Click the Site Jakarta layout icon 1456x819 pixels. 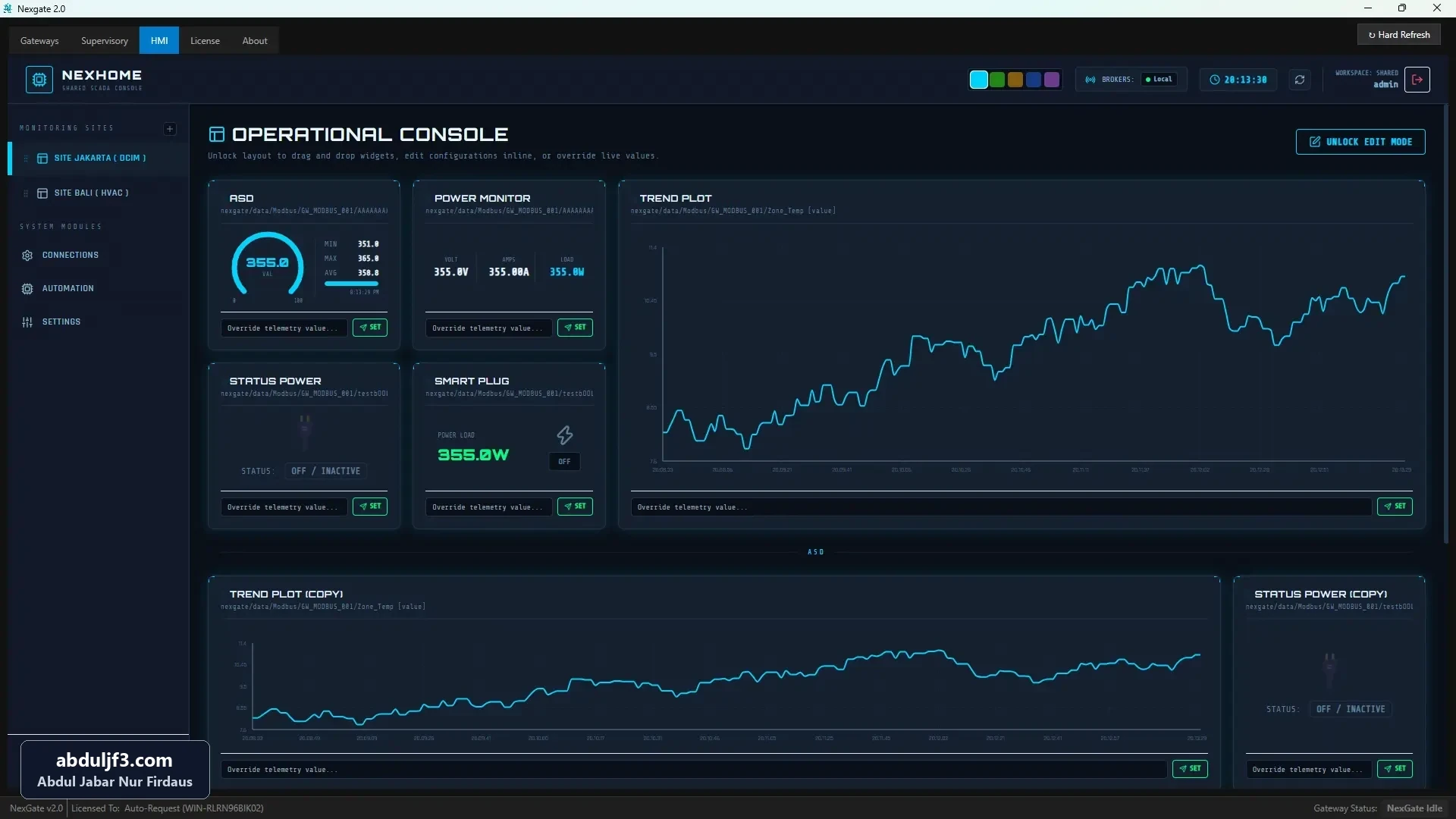coord(42,158)
